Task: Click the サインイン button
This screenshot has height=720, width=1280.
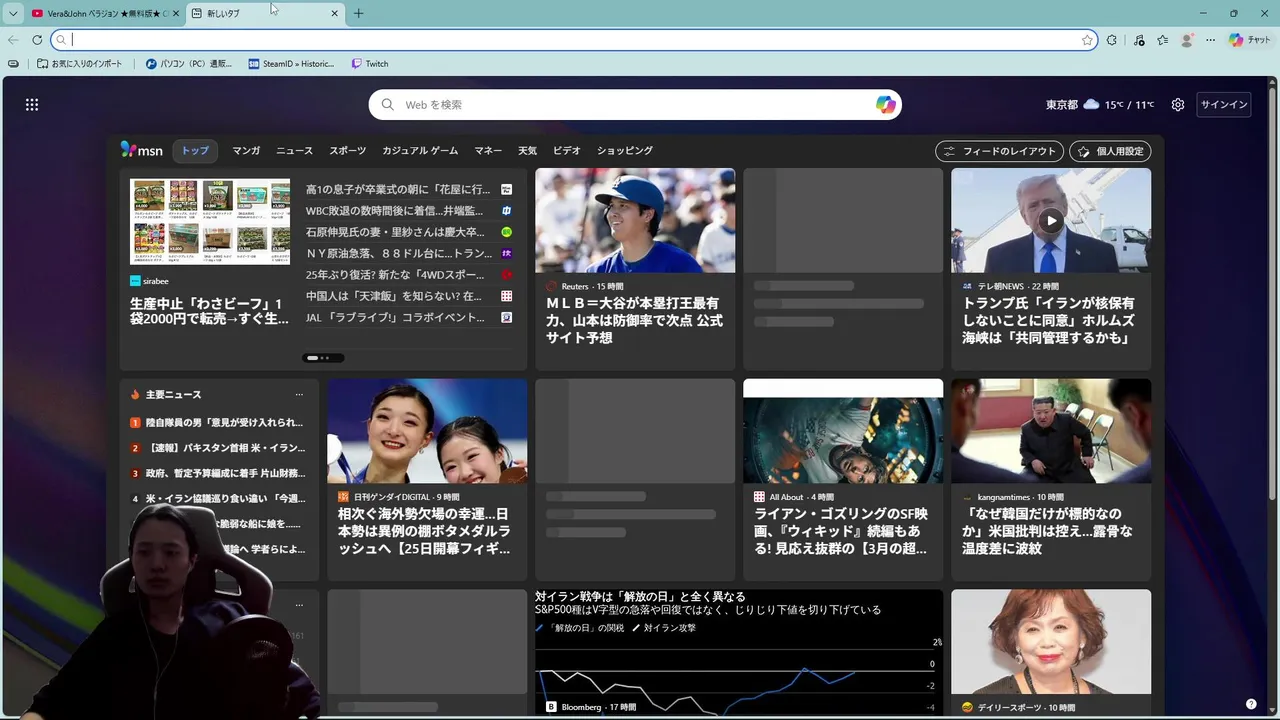Action: pos(1224,105)
